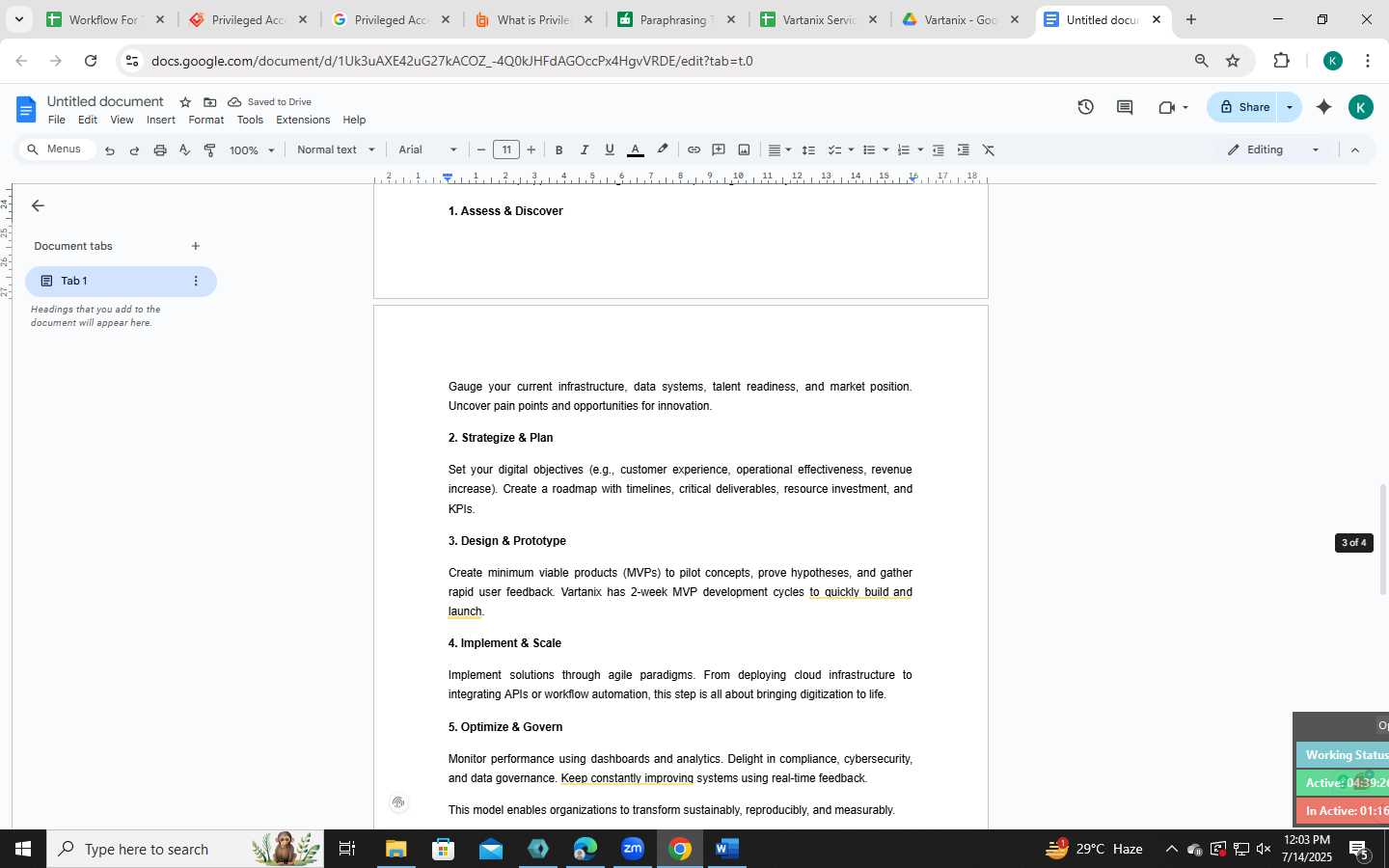Print the document using printer icon
This screenshot has height=868, width=1389.
click(x=160, y=150)
